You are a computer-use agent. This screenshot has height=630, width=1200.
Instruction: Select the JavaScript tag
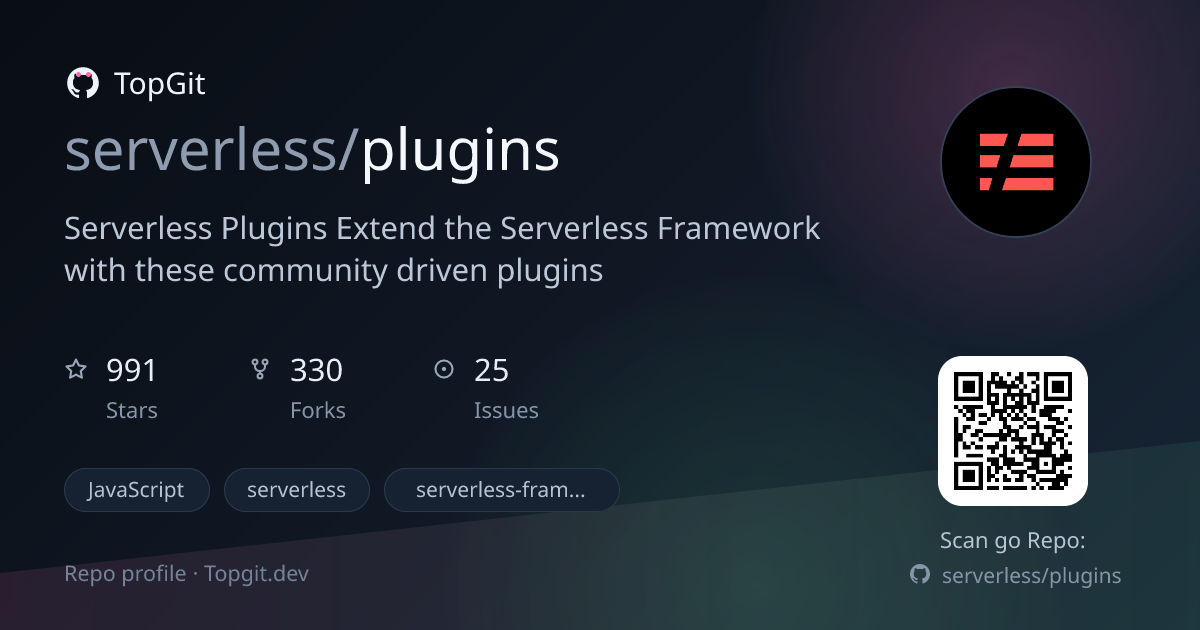click(137, 490)
